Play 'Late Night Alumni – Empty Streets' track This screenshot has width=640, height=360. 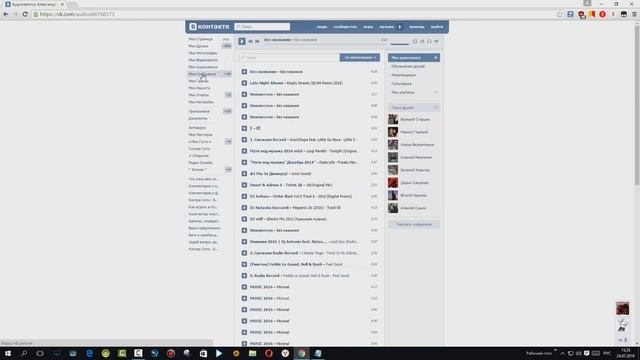[244, 83]
